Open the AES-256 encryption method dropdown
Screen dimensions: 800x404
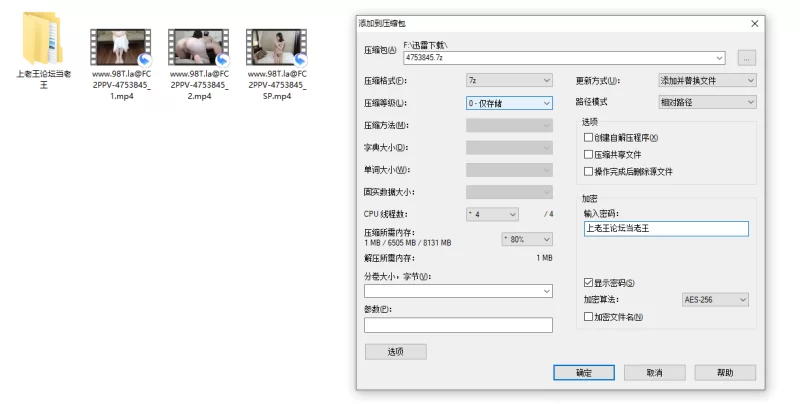[714, 299]
